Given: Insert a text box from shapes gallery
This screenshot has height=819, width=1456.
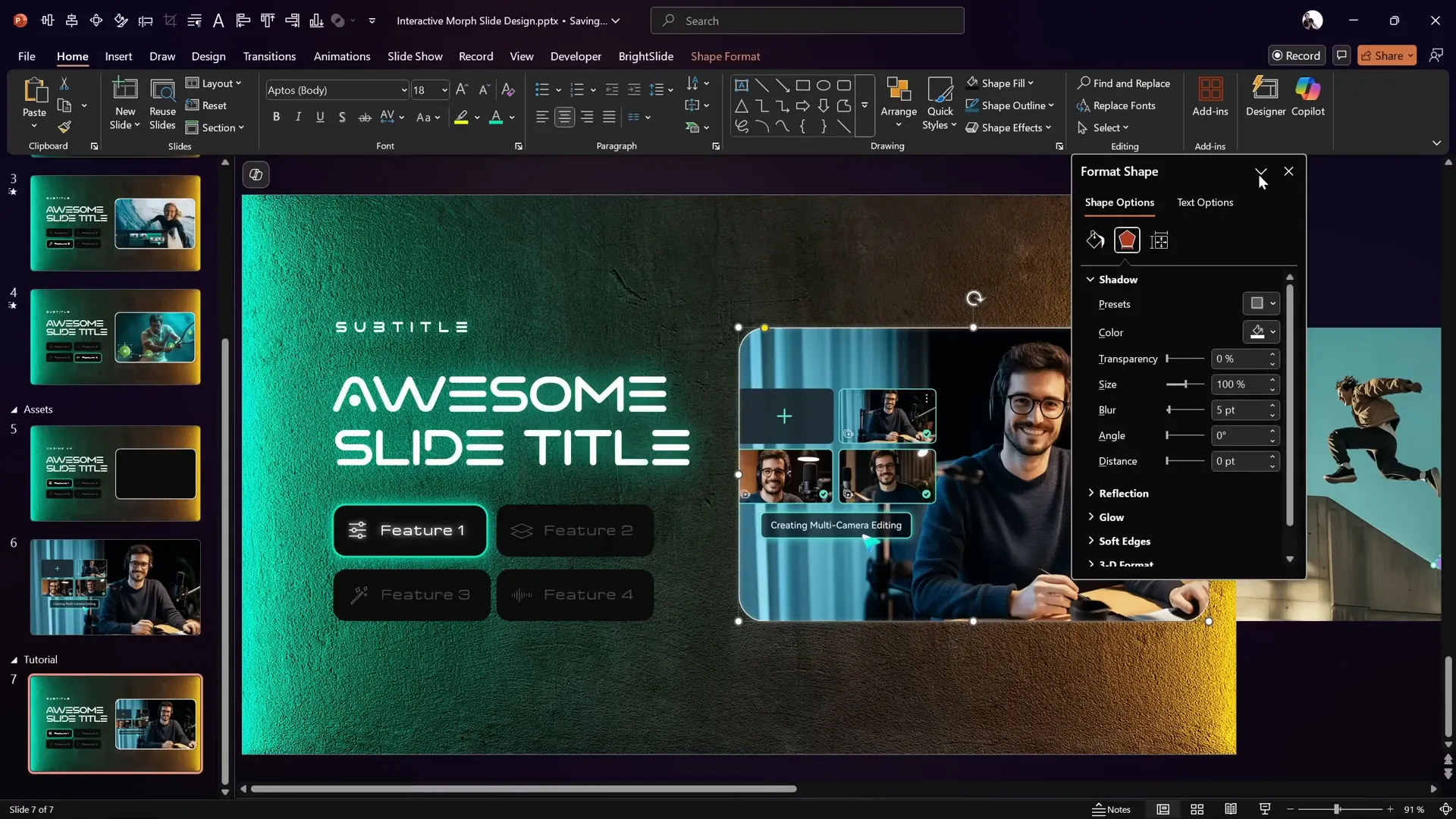Looking at the screenshot, I should point(742,85).
